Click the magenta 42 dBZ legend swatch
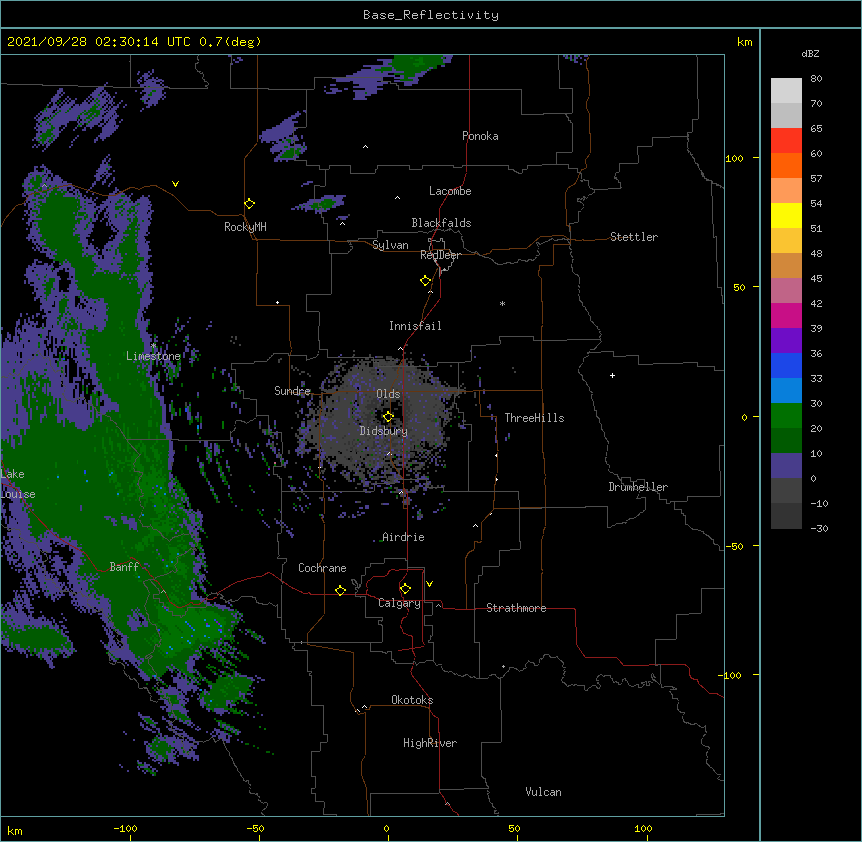The width and height of the screenshot is (862, 842). click(x=786, y=315)
